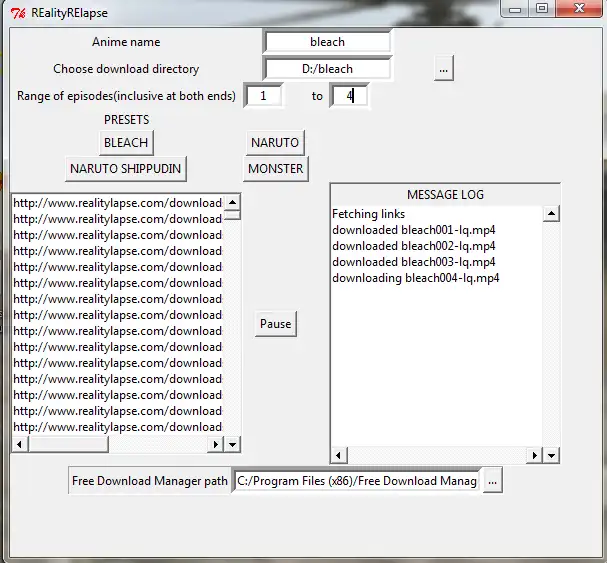Click the download directory field showing D:/bleach
This screenshot has height=563, width=607.
coord(327,69)
